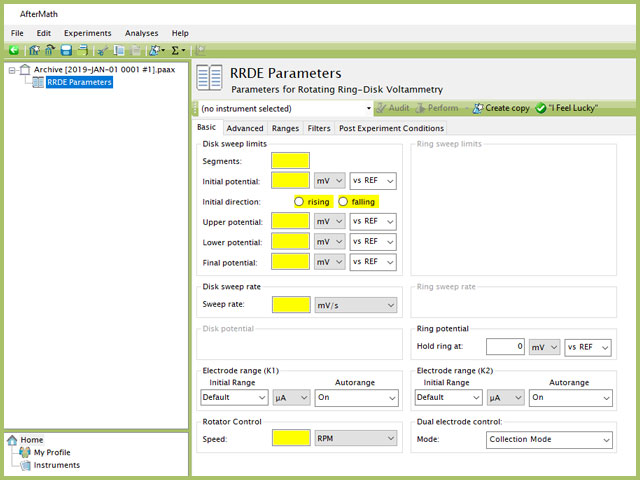The width and height of the screenshot is (640, 480).
Task: Switch to the Advanced tab
Action: point(245,128)
